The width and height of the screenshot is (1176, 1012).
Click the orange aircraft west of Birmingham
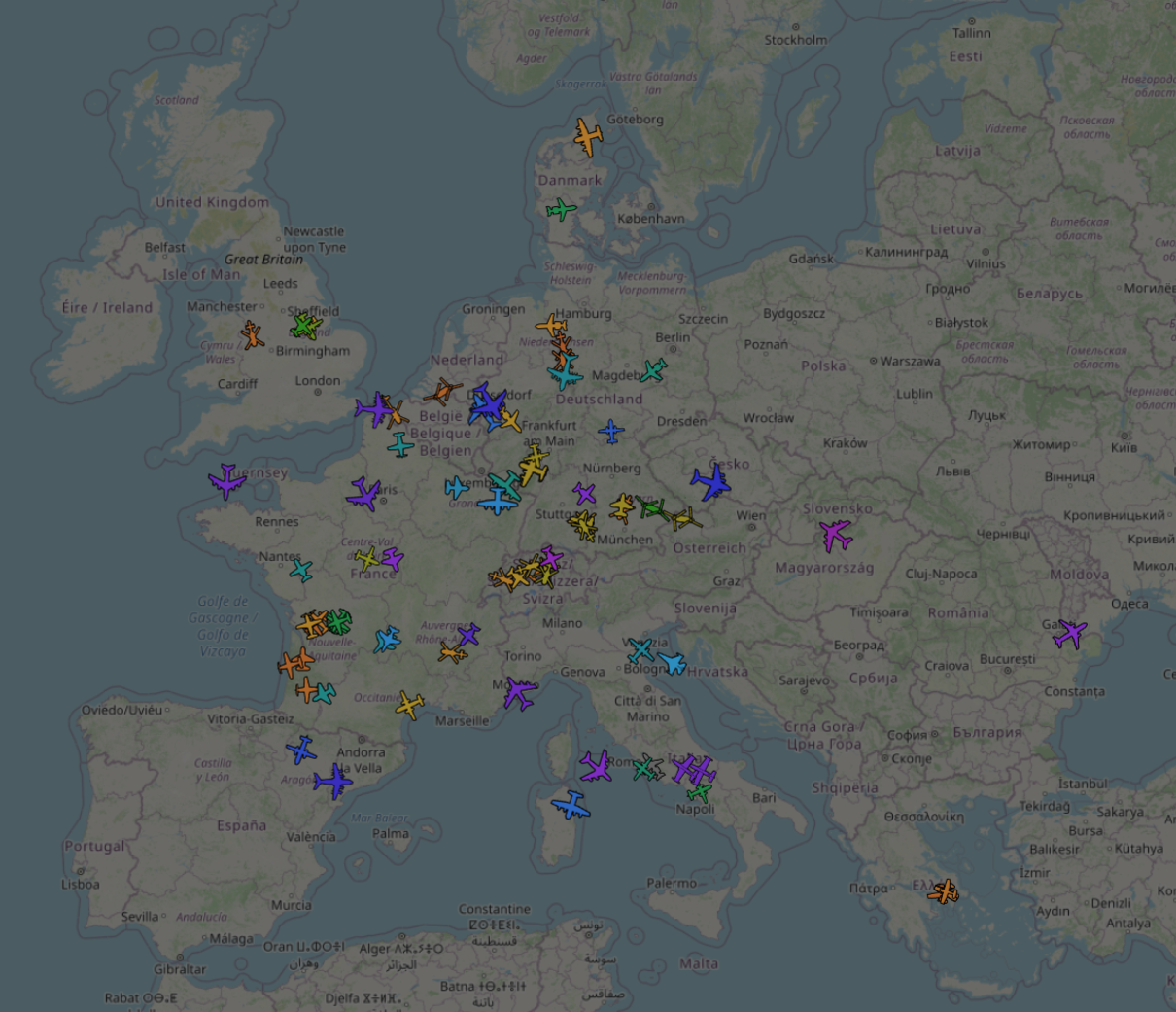[x=253, y=335]
